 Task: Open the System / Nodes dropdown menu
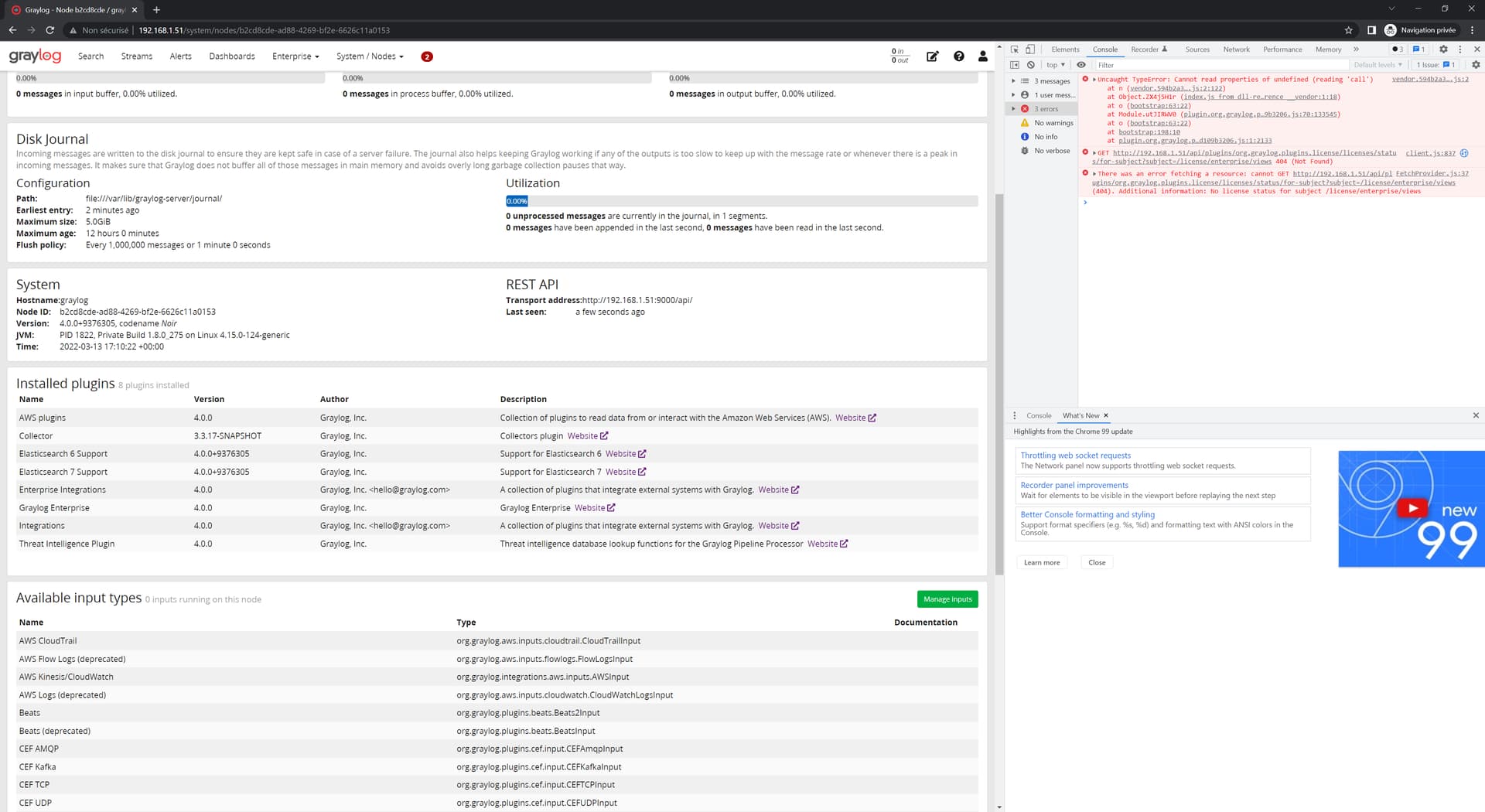coord(370,56)
